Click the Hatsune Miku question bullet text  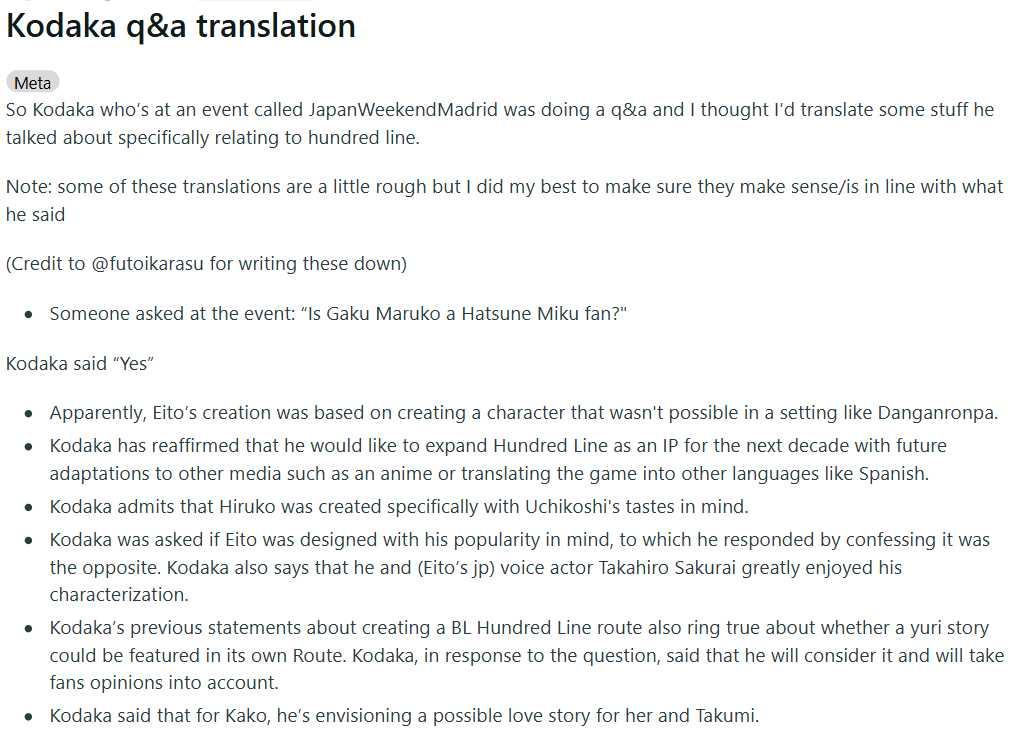coord(338,314)
